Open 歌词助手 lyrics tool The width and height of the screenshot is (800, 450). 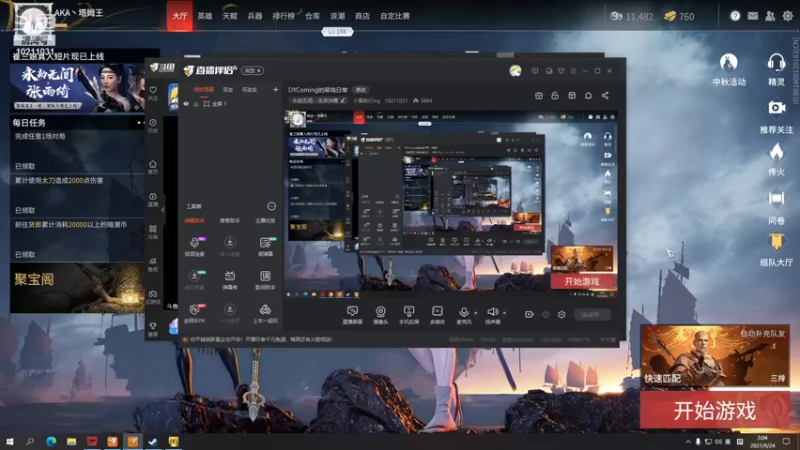click(265, 280)
